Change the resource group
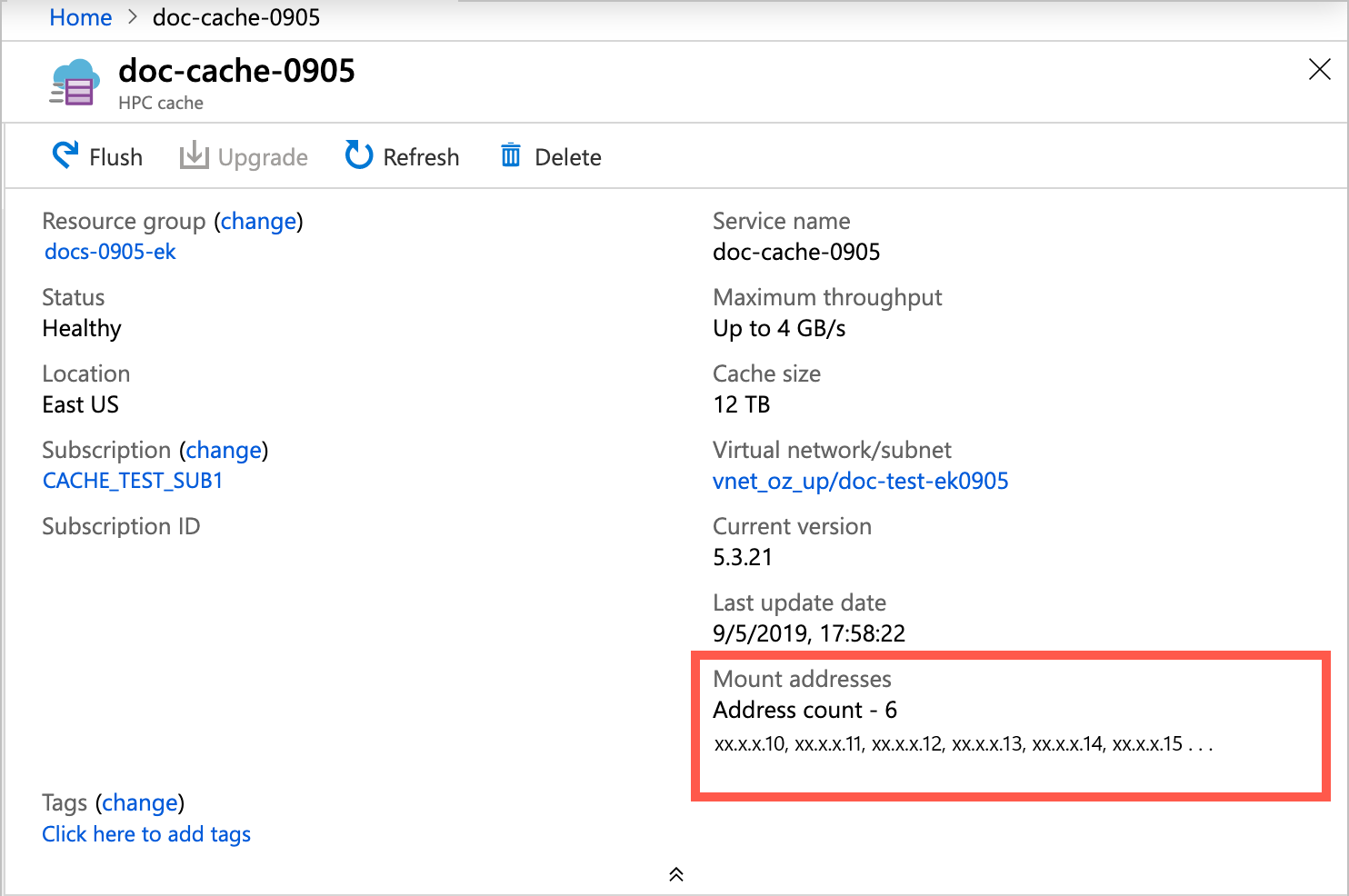Image resolution: width=1349 pixels, height=896 pixels. [258, 221]
